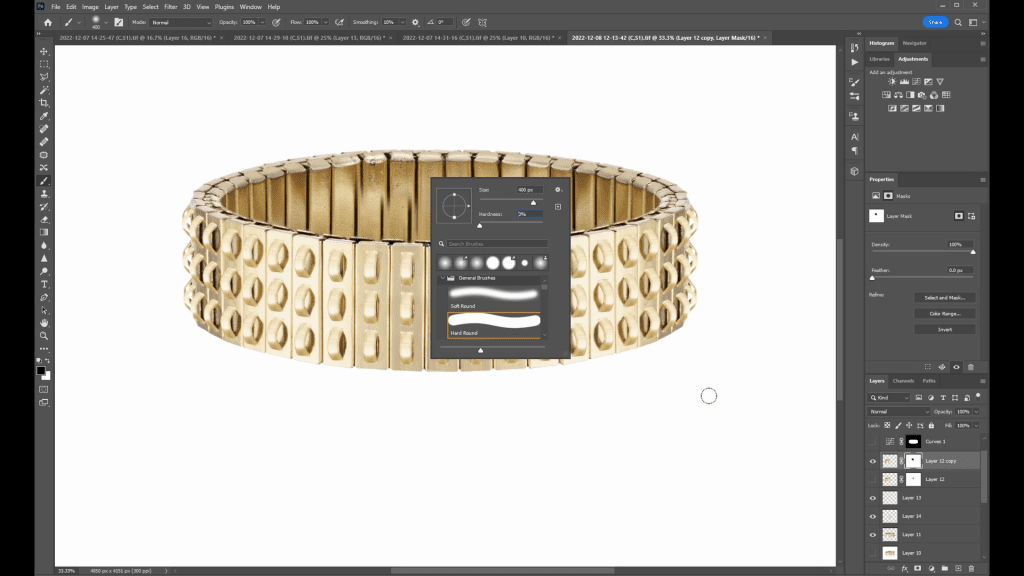This screenshot has width=1024, height=576.
Task: Create a new group folder in Layers panel
Action: coord(944,568)
